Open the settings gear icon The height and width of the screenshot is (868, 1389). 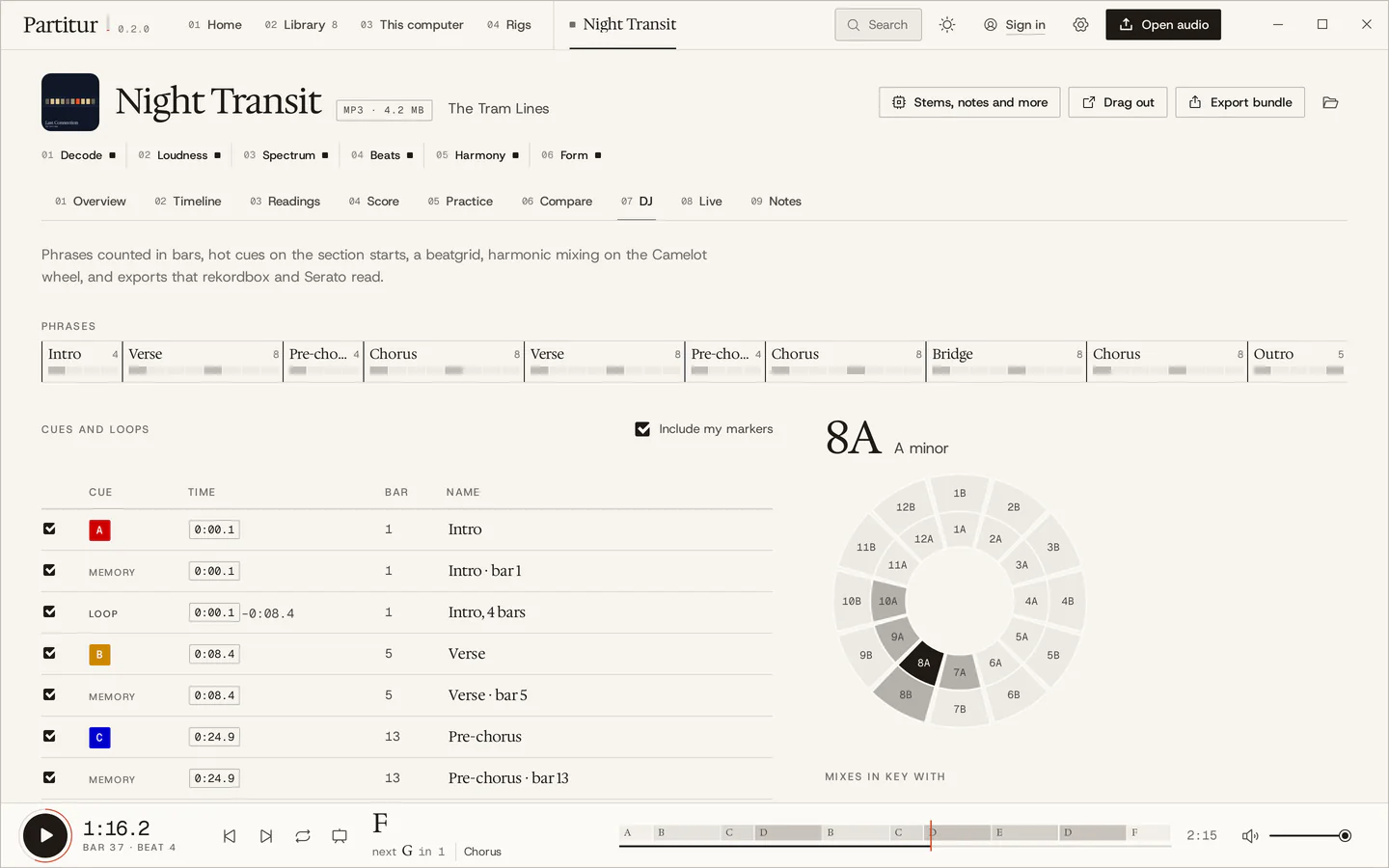click(1080, 25)
